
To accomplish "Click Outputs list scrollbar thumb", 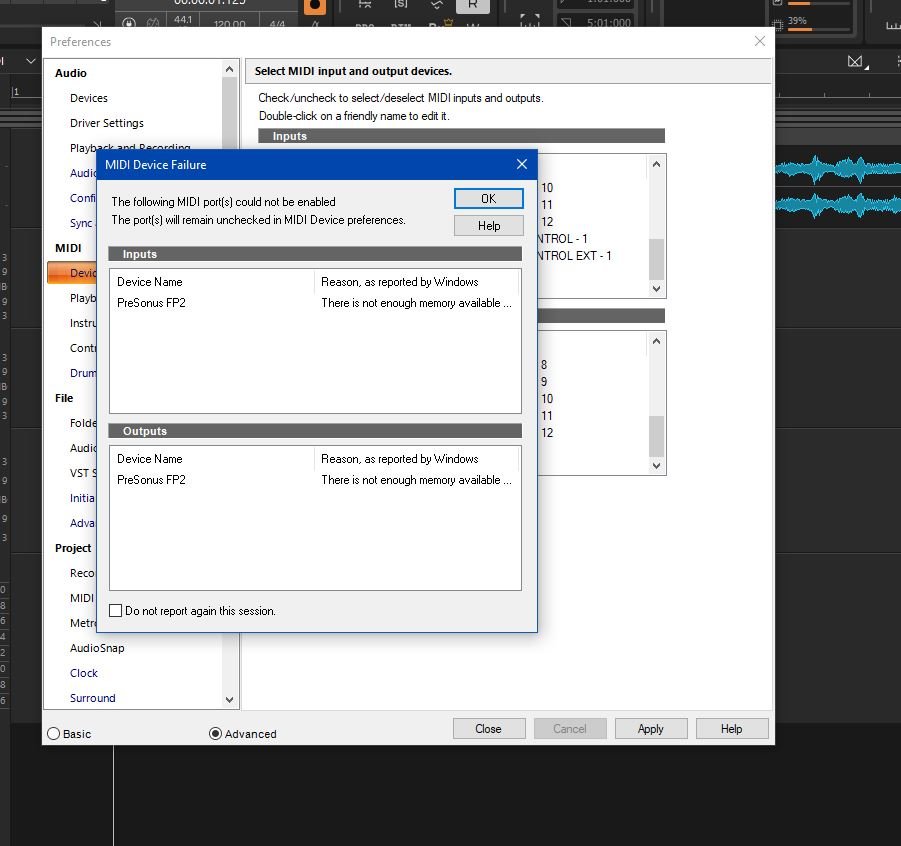I will point(656,436).
